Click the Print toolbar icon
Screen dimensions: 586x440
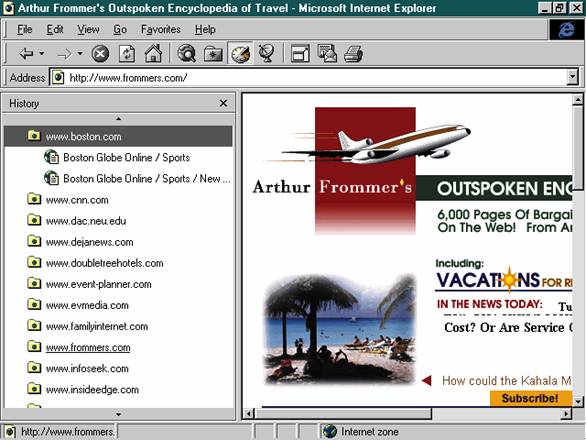353,53
